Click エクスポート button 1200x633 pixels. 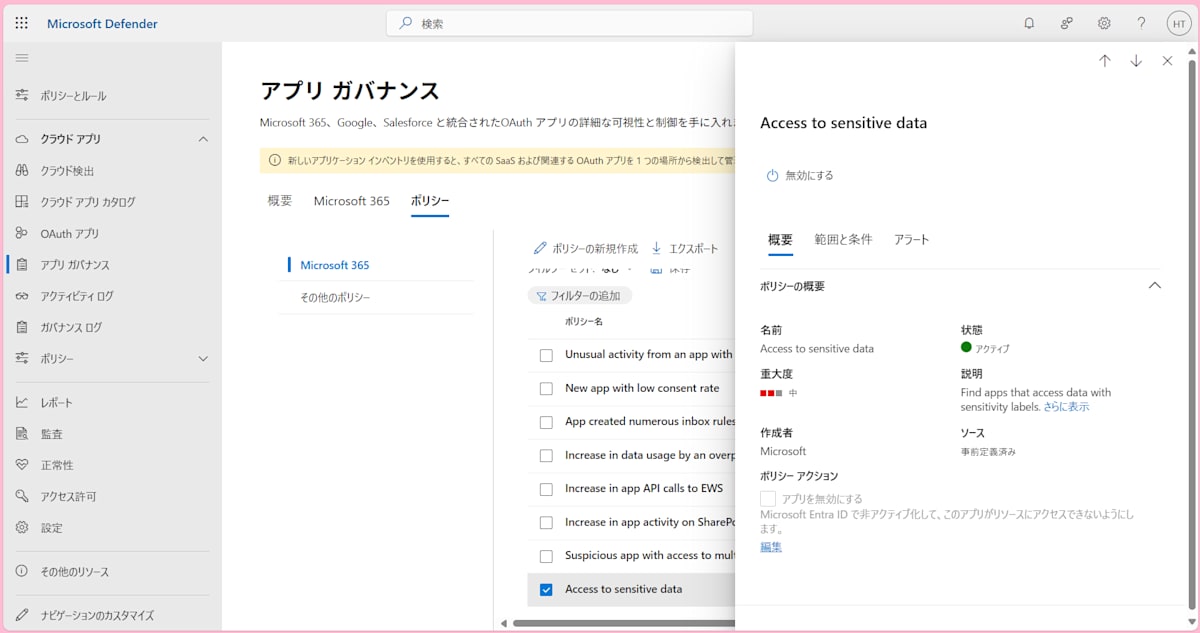pos(684,248)
